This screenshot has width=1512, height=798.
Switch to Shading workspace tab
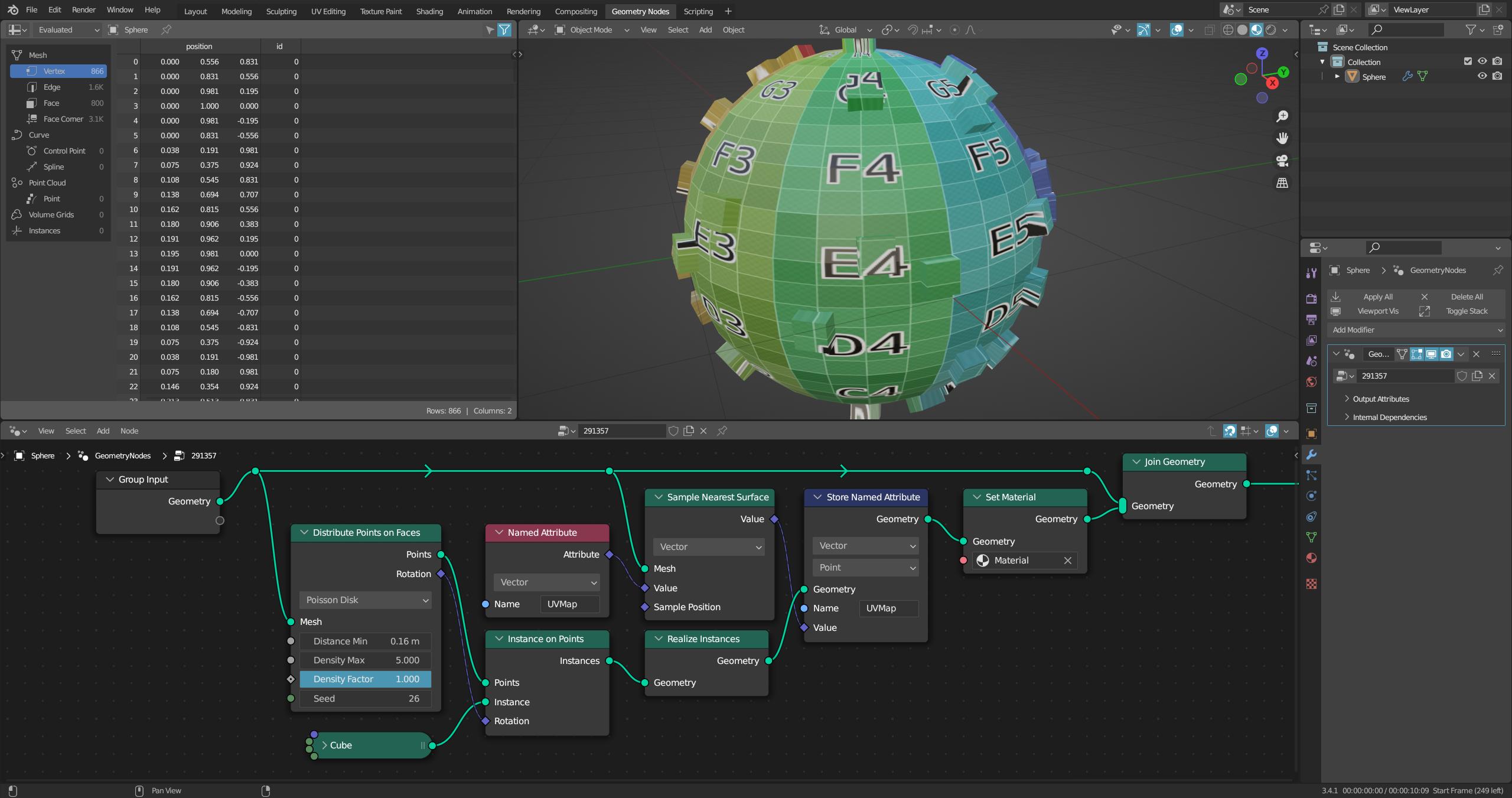(x=429, y=11)
